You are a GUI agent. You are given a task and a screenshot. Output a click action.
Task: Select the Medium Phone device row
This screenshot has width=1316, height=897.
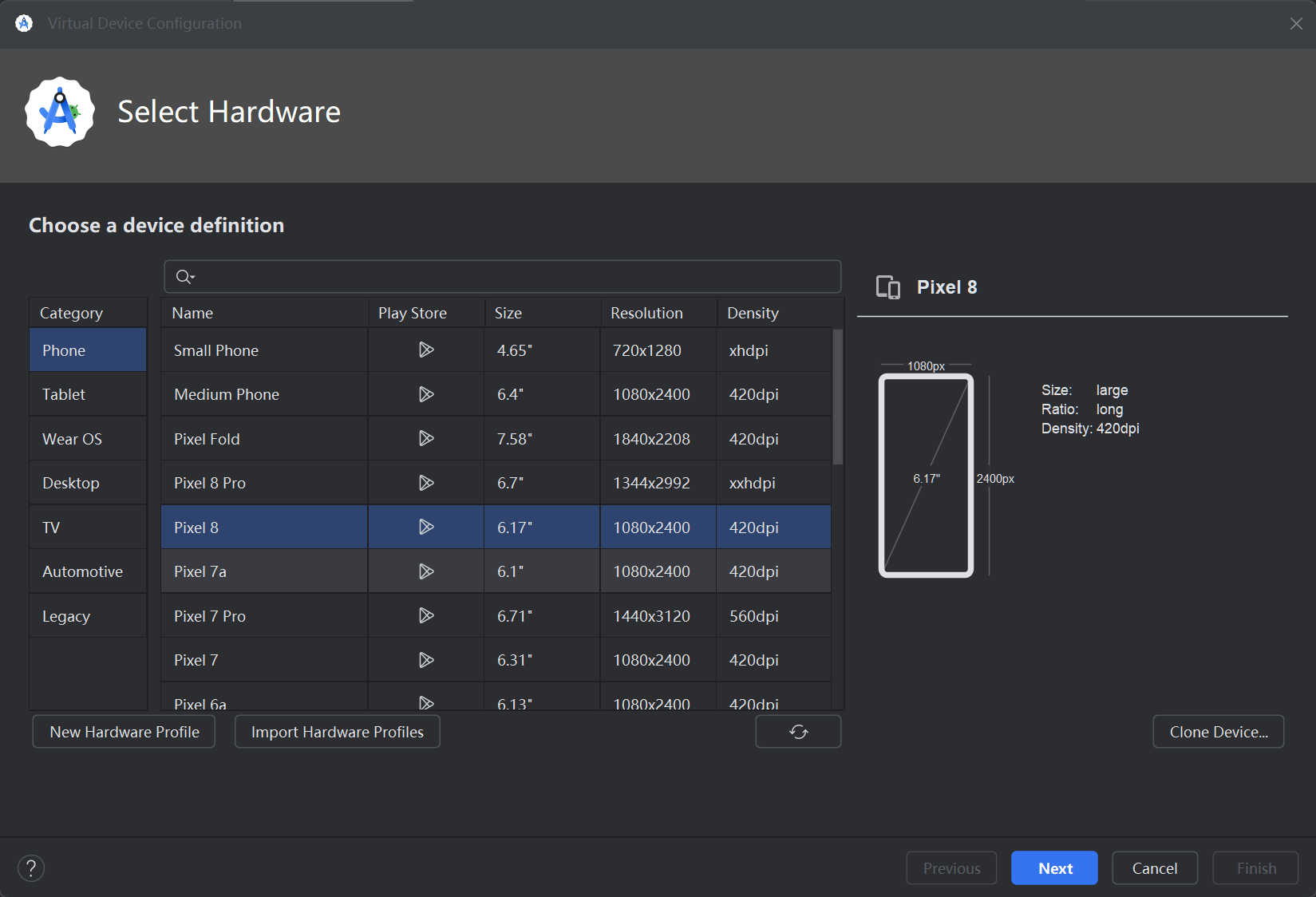point(496,394)
